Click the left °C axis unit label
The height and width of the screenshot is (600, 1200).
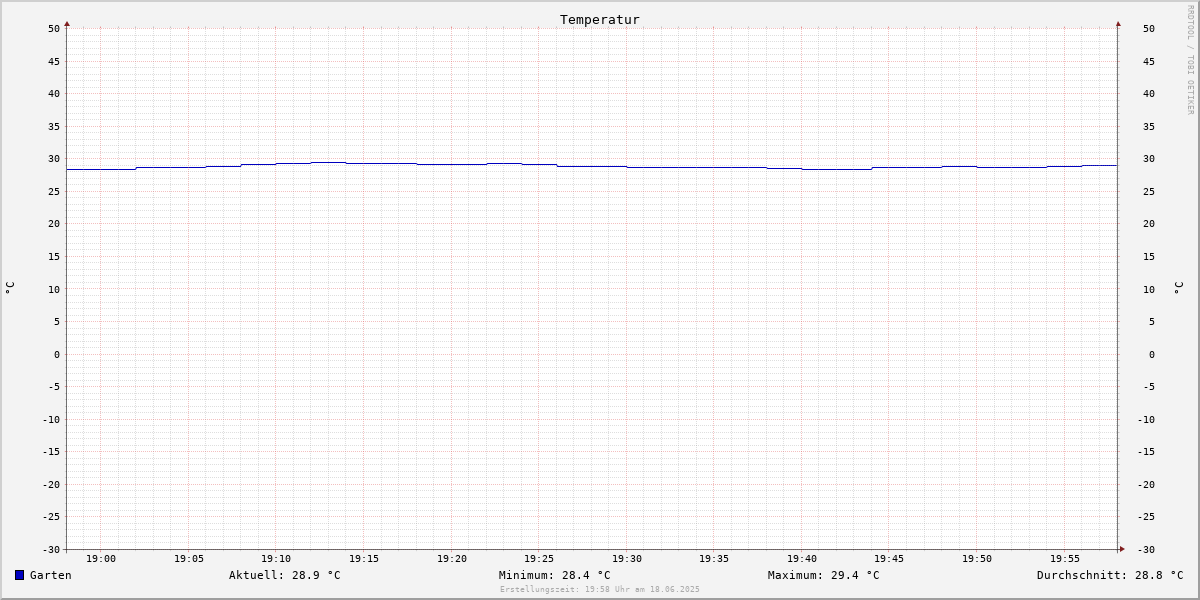coord(10,288)
